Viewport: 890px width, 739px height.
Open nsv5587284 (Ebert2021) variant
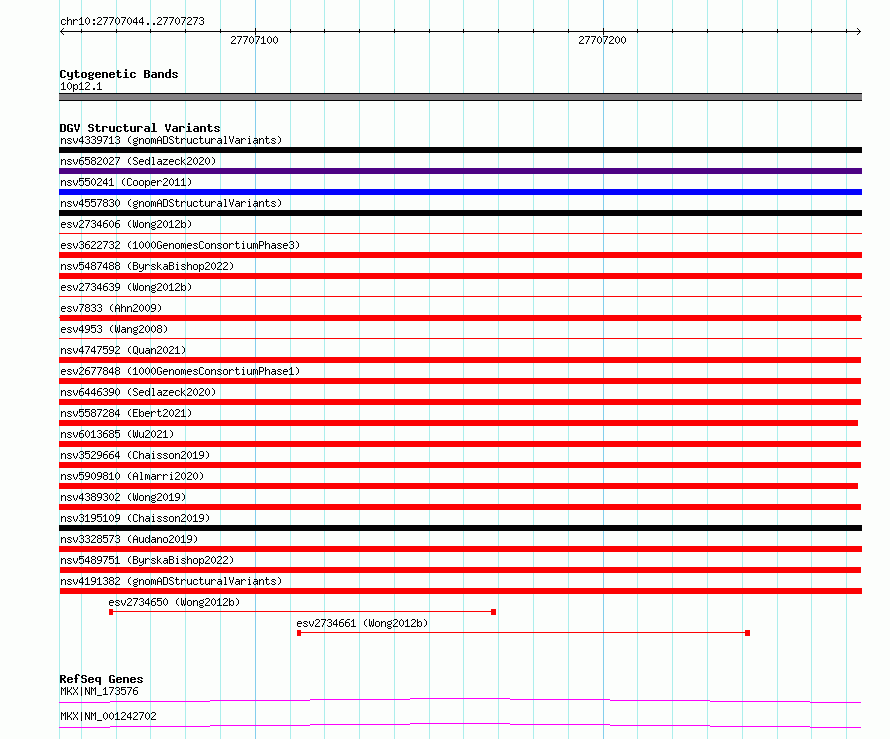[x=126, y=413]
